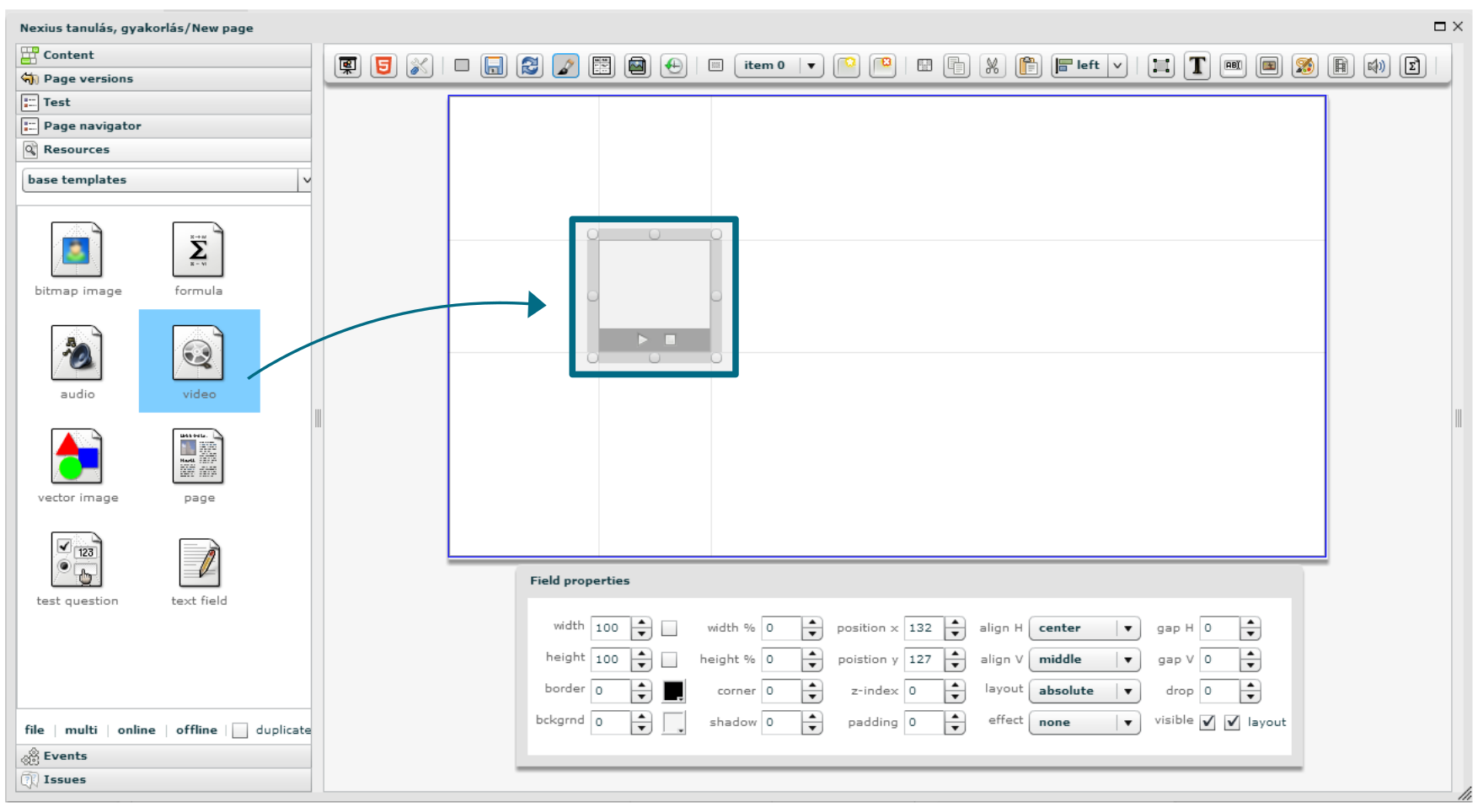
Task: Click the sigma formula icon in toolbar
Action: 1412,66
